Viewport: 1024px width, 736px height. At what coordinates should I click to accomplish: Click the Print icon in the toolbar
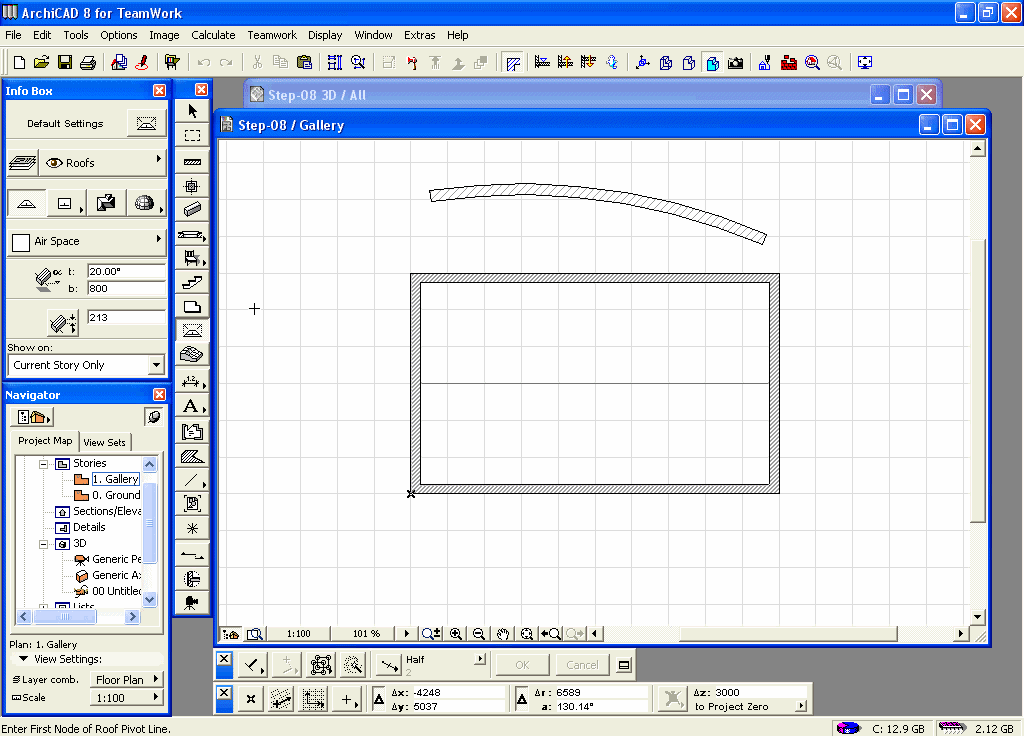click(88, 62)
